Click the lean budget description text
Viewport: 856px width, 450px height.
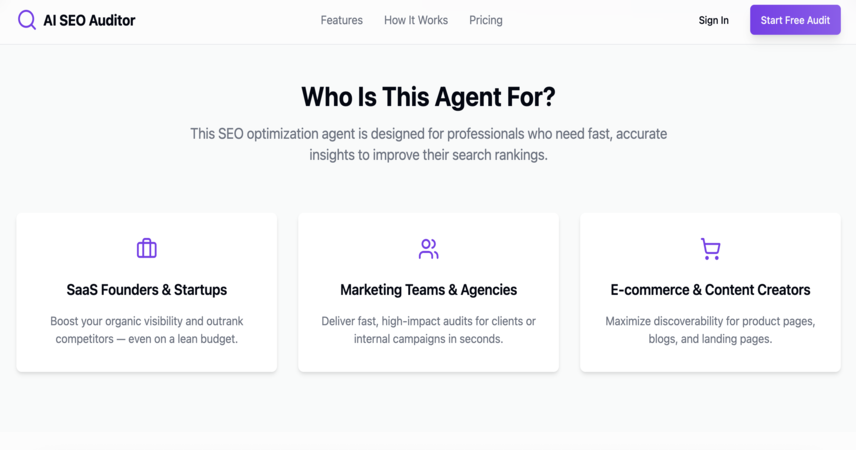click(147, 330)
